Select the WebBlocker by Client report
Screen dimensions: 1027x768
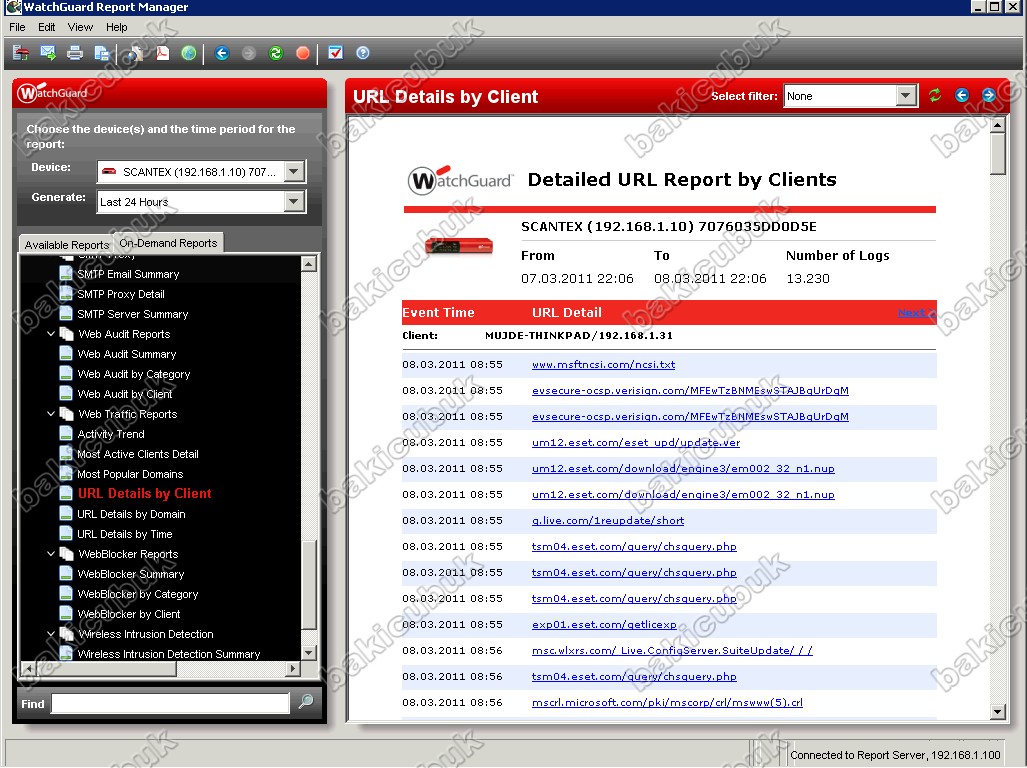129,614
